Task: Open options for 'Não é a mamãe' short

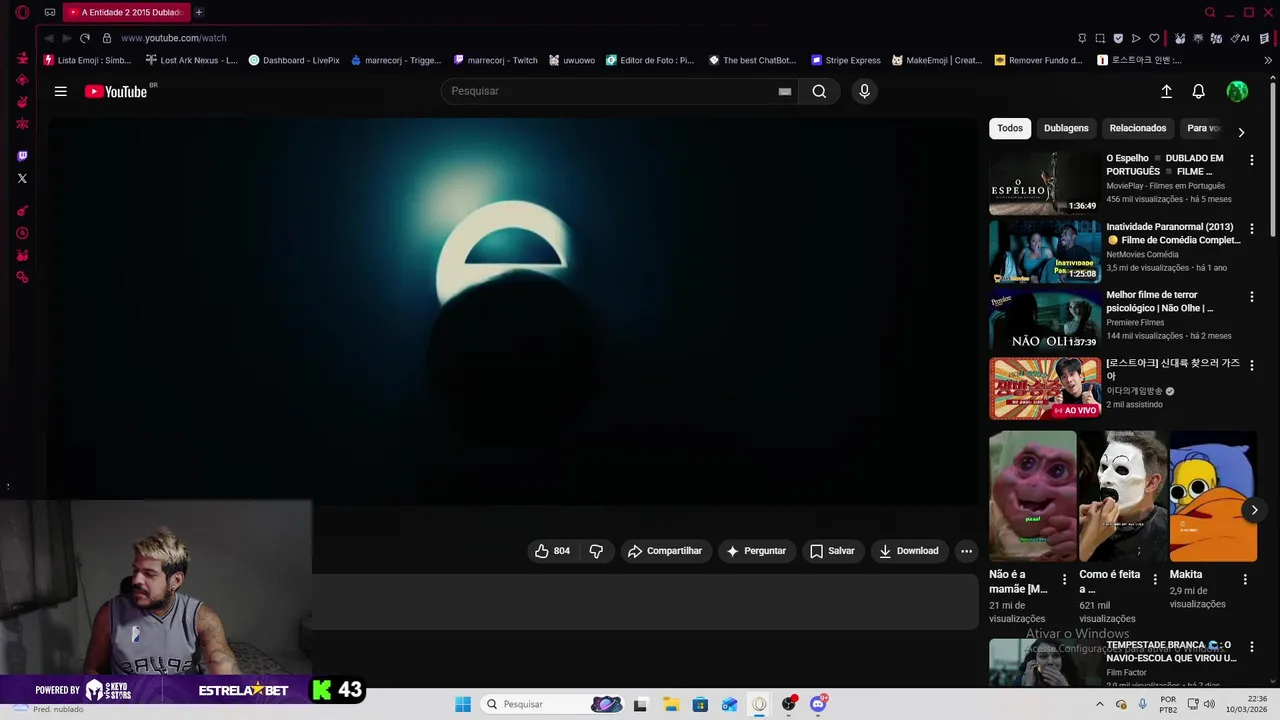Action: coord(1064,579)
